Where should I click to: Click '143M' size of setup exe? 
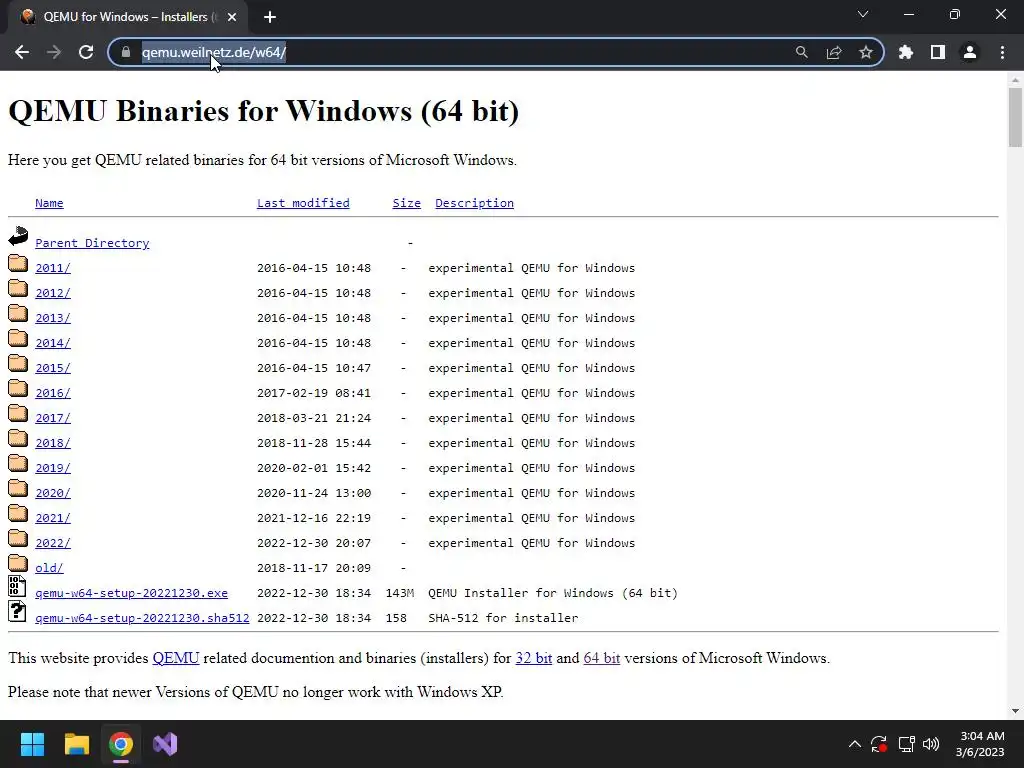click(400, 593)
